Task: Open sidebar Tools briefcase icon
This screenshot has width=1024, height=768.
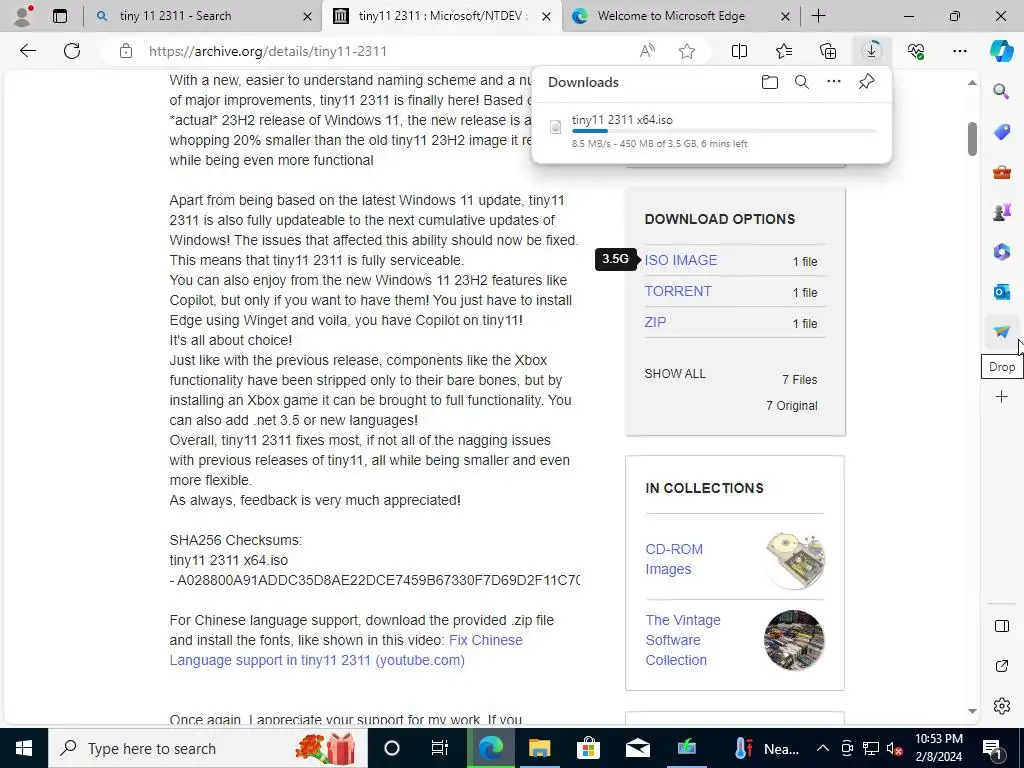Action: point(1001,172)
